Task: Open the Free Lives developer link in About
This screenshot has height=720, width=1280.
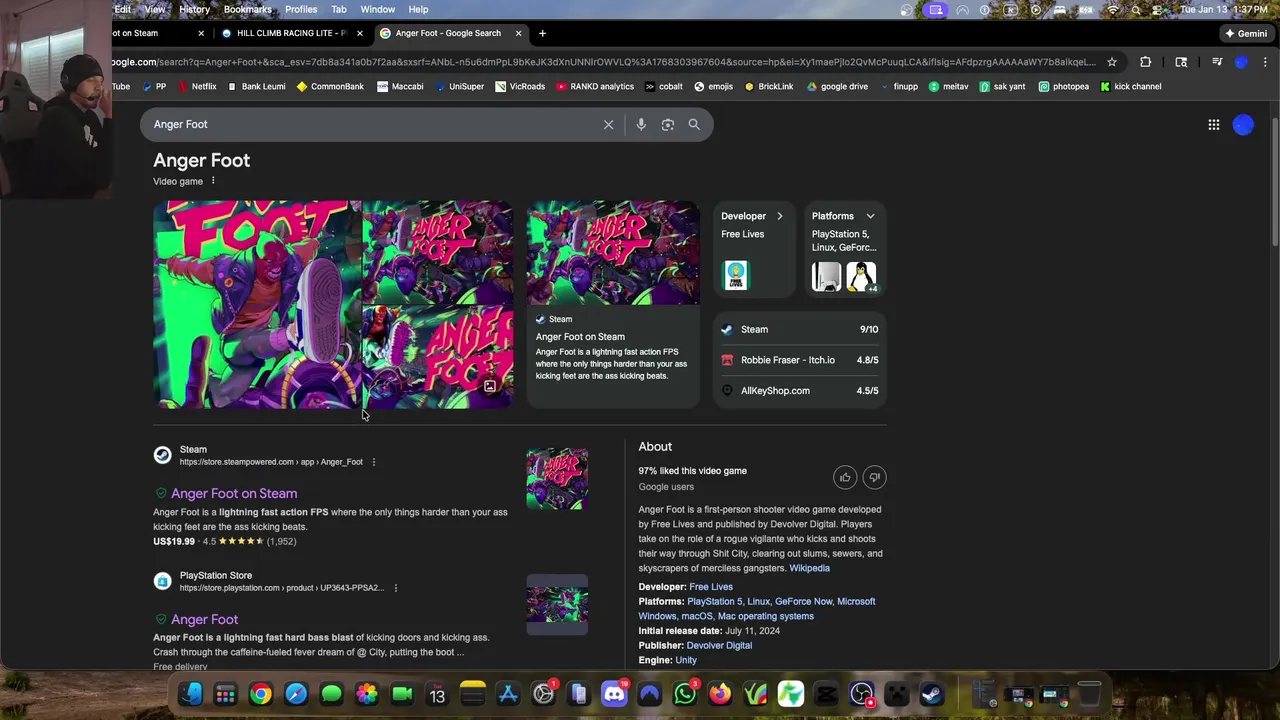Action: pyautogui.click(x=711, y=587)
